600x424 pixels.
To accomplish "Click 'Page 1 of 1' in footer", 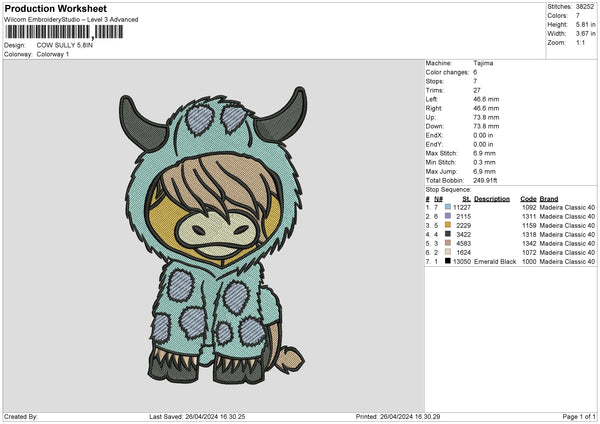I will [579, 417].
